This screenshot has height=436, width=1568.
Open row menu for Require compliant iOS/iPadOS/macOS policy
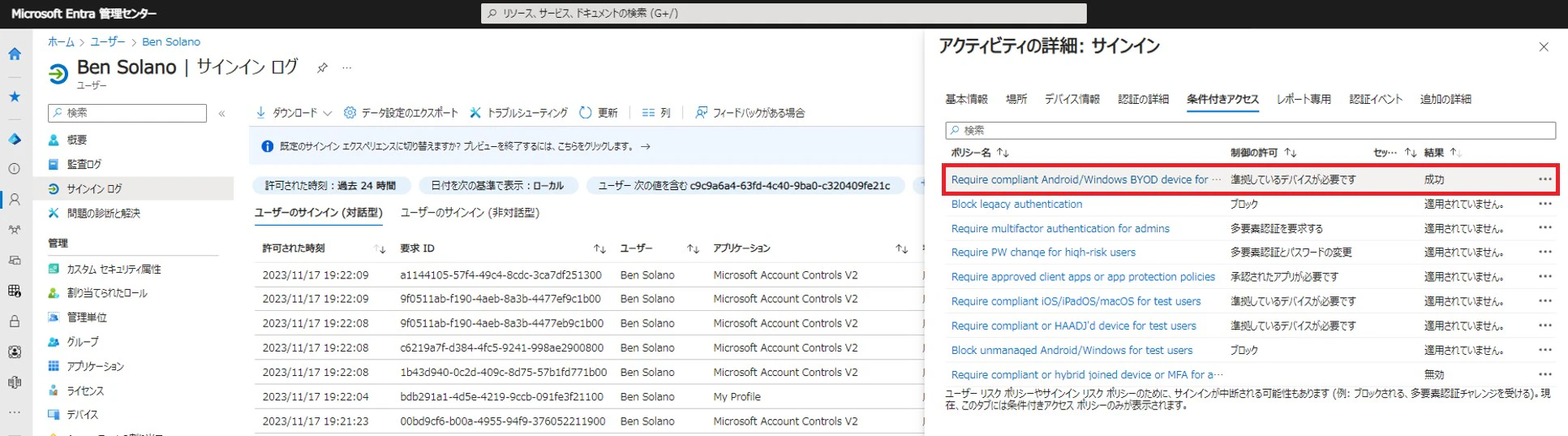[x=1544, y=301]
